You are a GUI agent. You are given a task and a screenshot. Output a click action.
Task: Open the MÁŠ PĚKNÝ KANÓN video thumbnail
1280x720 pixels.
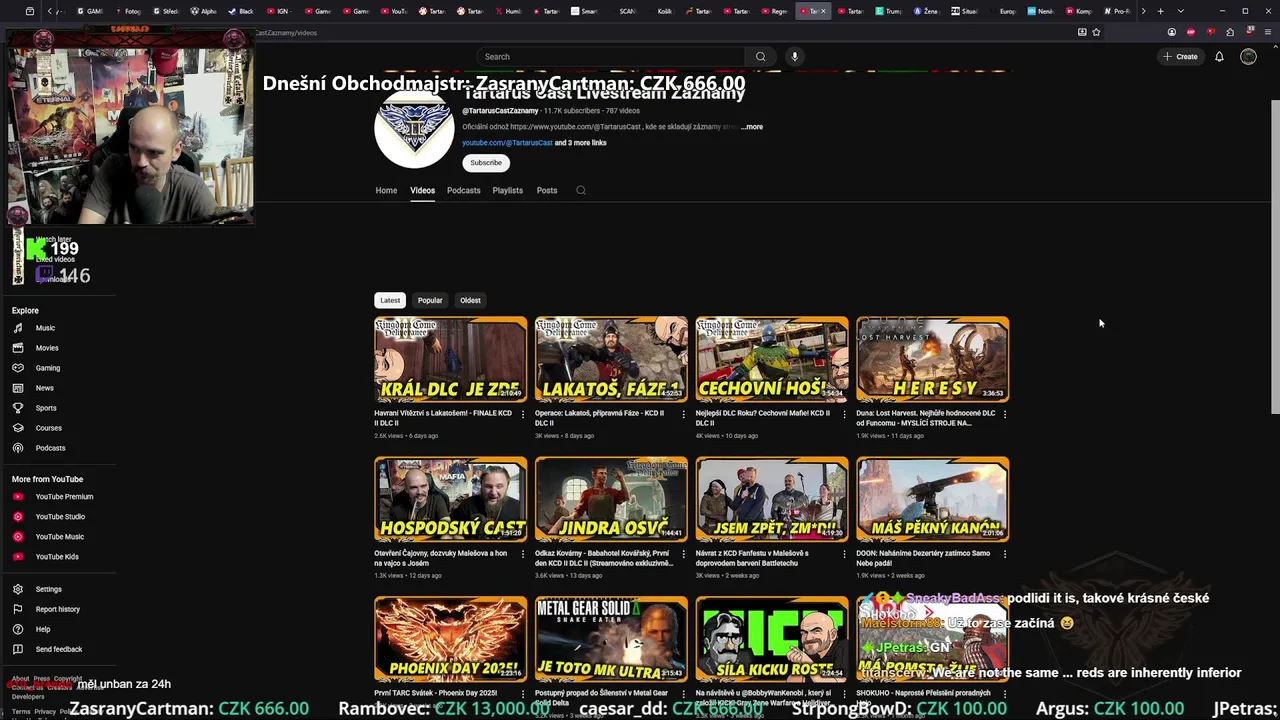(x=933, y=499)
